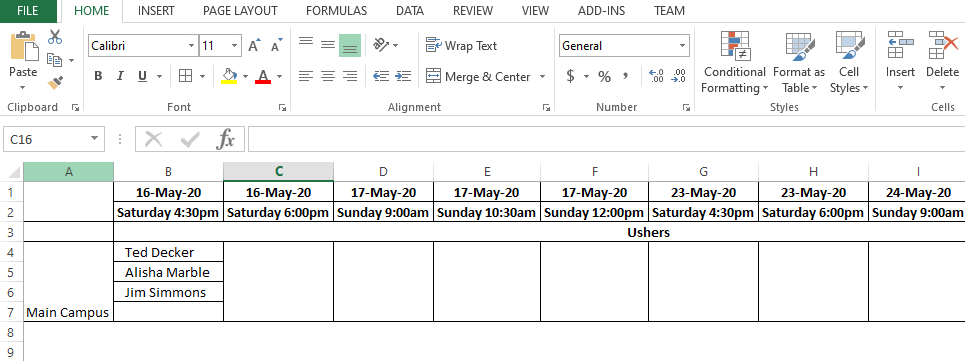Image resolution: width=965 pixels, height=361 pixels.
Task: Click Increase Decimal icon
Action: [x=657, y=76]
